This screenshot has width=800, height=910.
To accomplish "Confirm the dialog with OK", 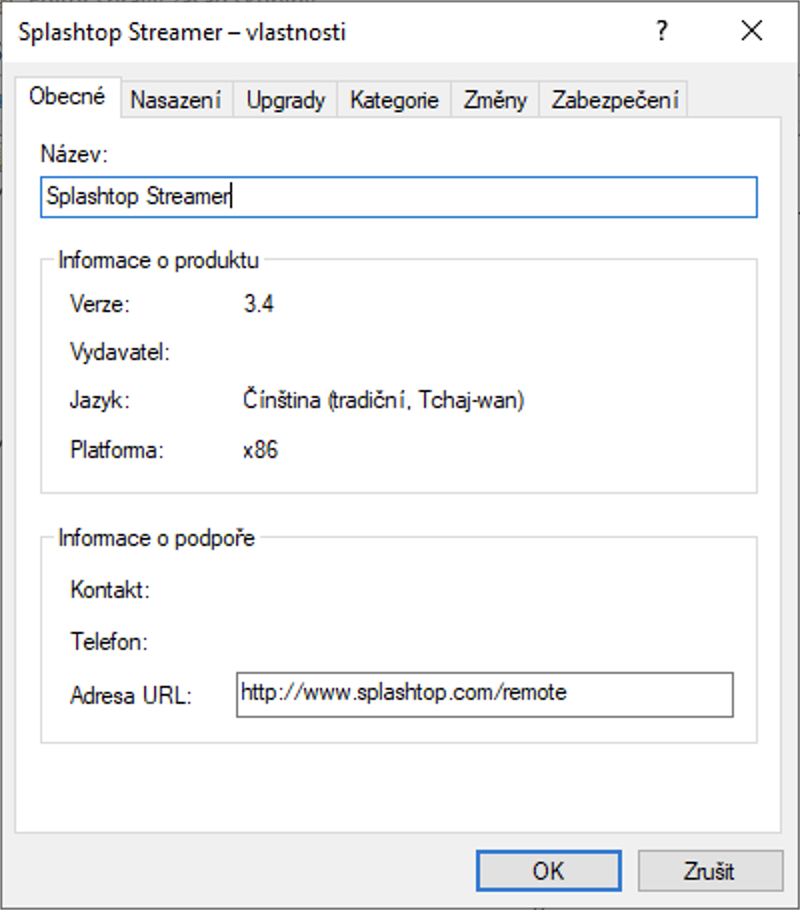I will [x=548, y=871].
